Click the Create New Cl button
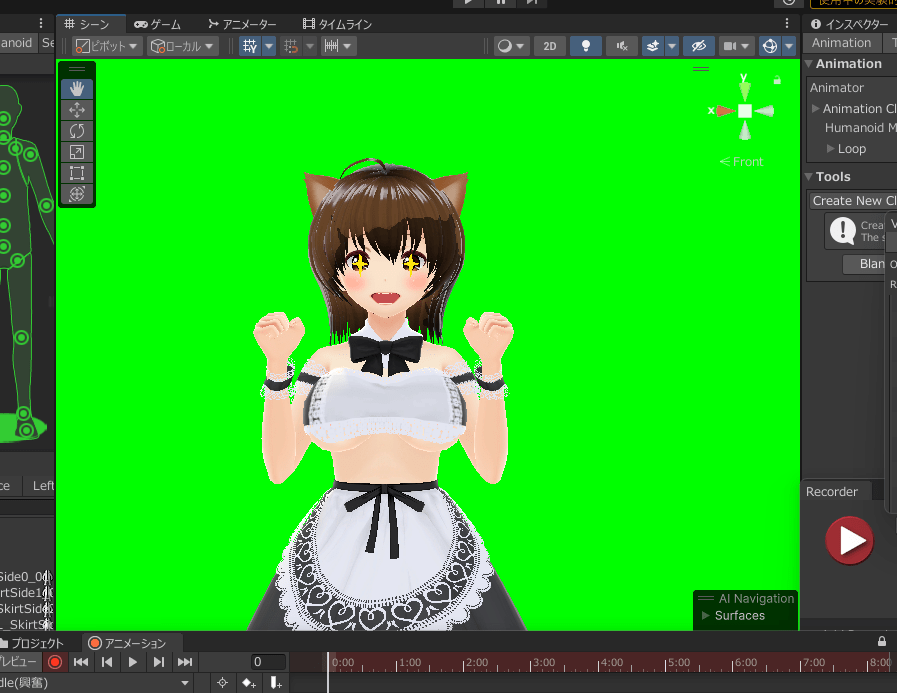 point(853,200)
